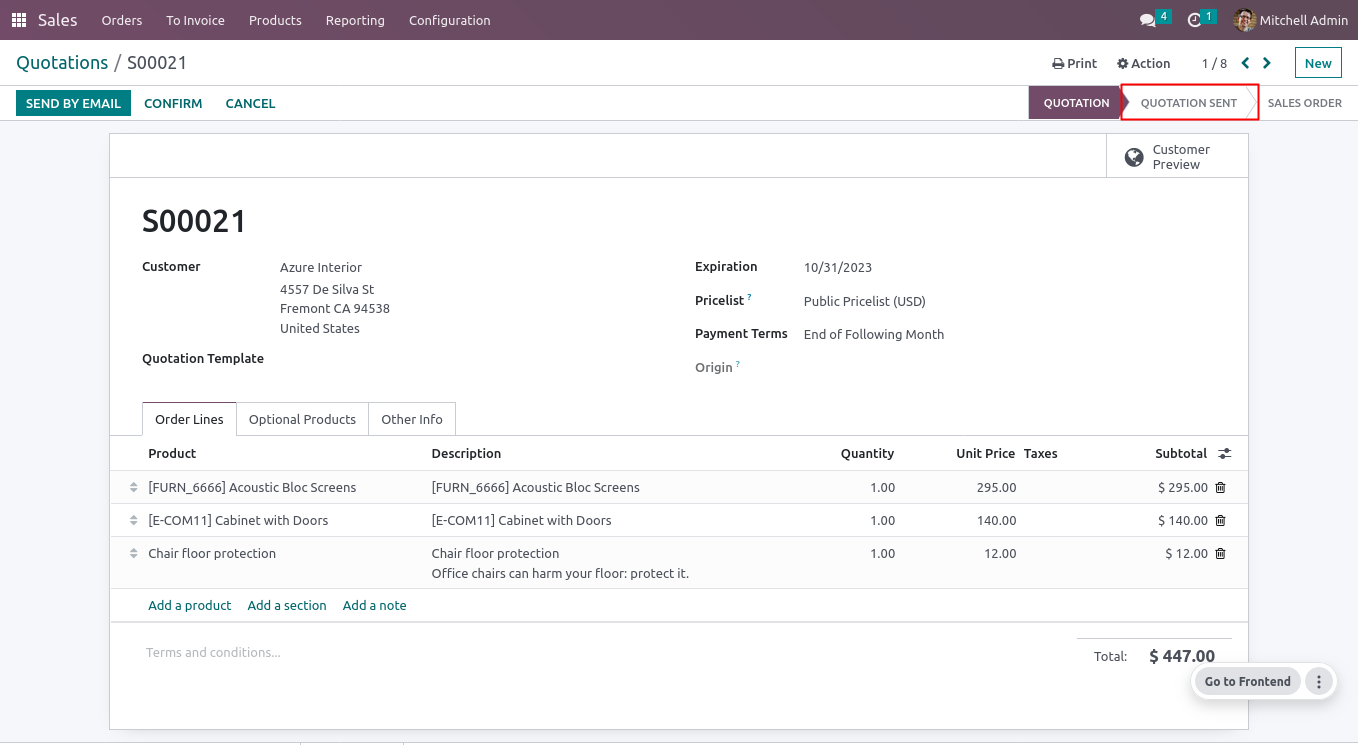Open the Reporting menu
1358x745 pixels.
click(x=355, y=20)
